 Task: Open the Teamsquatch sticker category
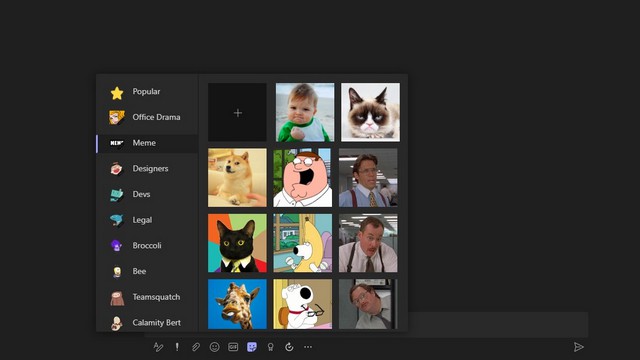tap(147, 297)
